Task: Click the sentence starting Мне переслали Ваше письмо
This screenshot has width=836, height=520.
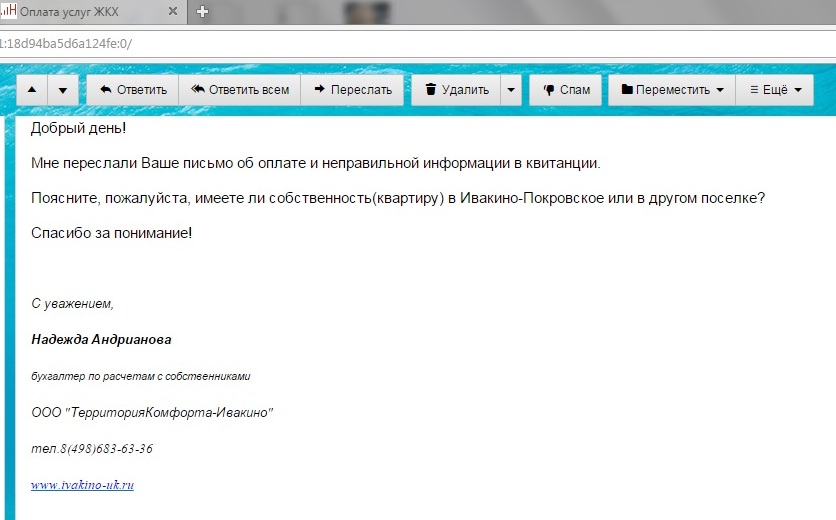Action: click(316, 163)
